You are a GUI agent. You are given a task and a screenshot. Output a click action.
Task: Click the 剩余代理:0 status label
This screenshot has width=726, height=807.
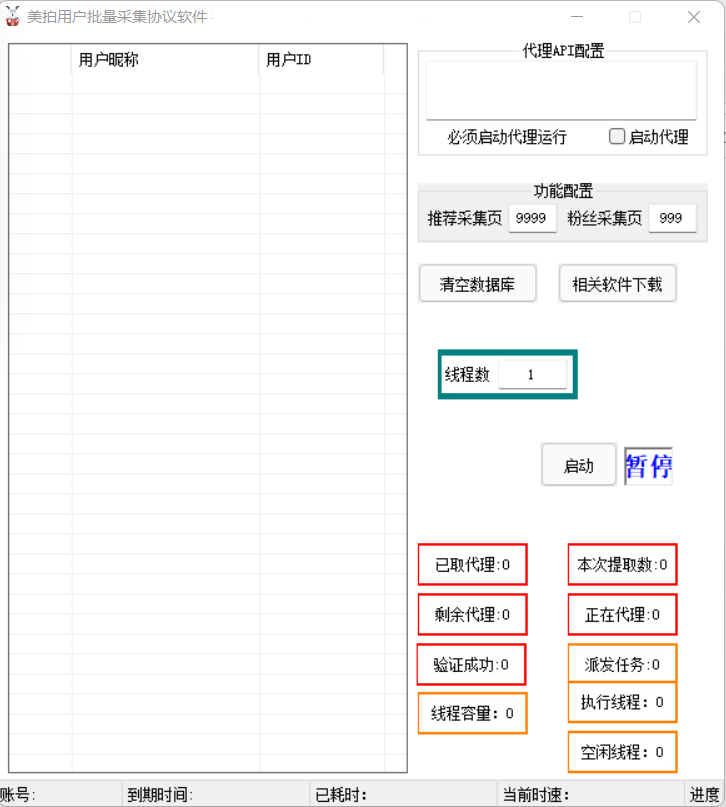472,614
